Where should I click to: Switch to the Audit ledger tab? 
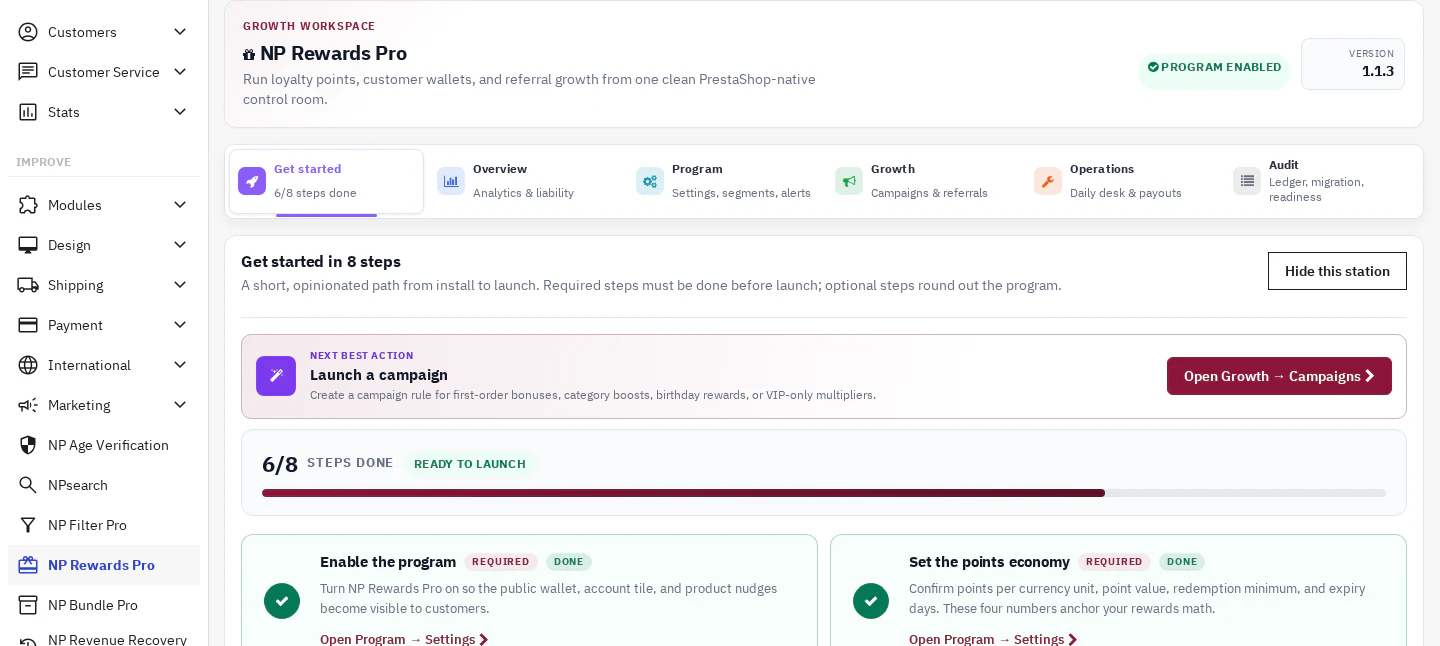pos(1321,181)
